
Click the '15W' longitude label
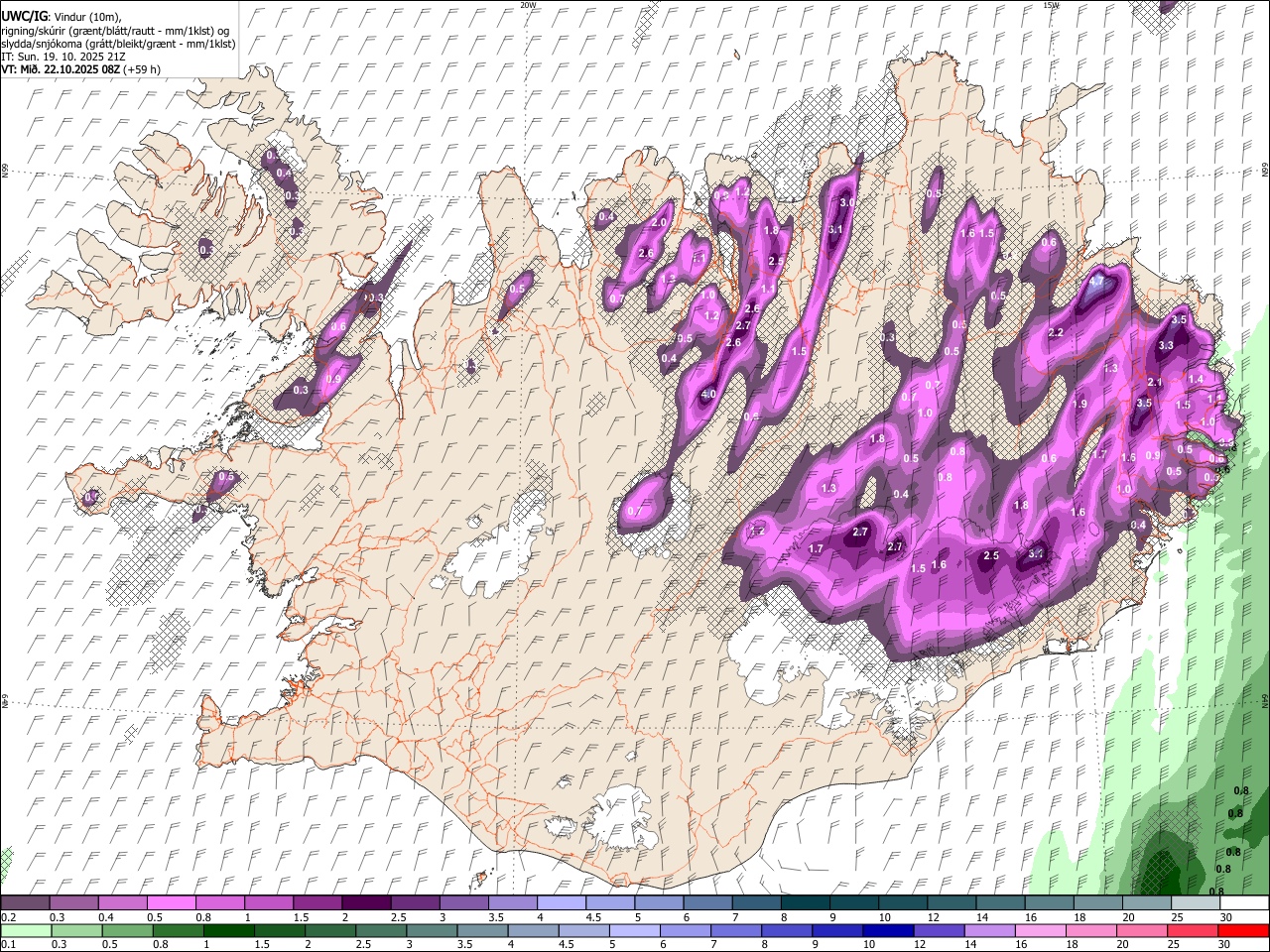1050,5
